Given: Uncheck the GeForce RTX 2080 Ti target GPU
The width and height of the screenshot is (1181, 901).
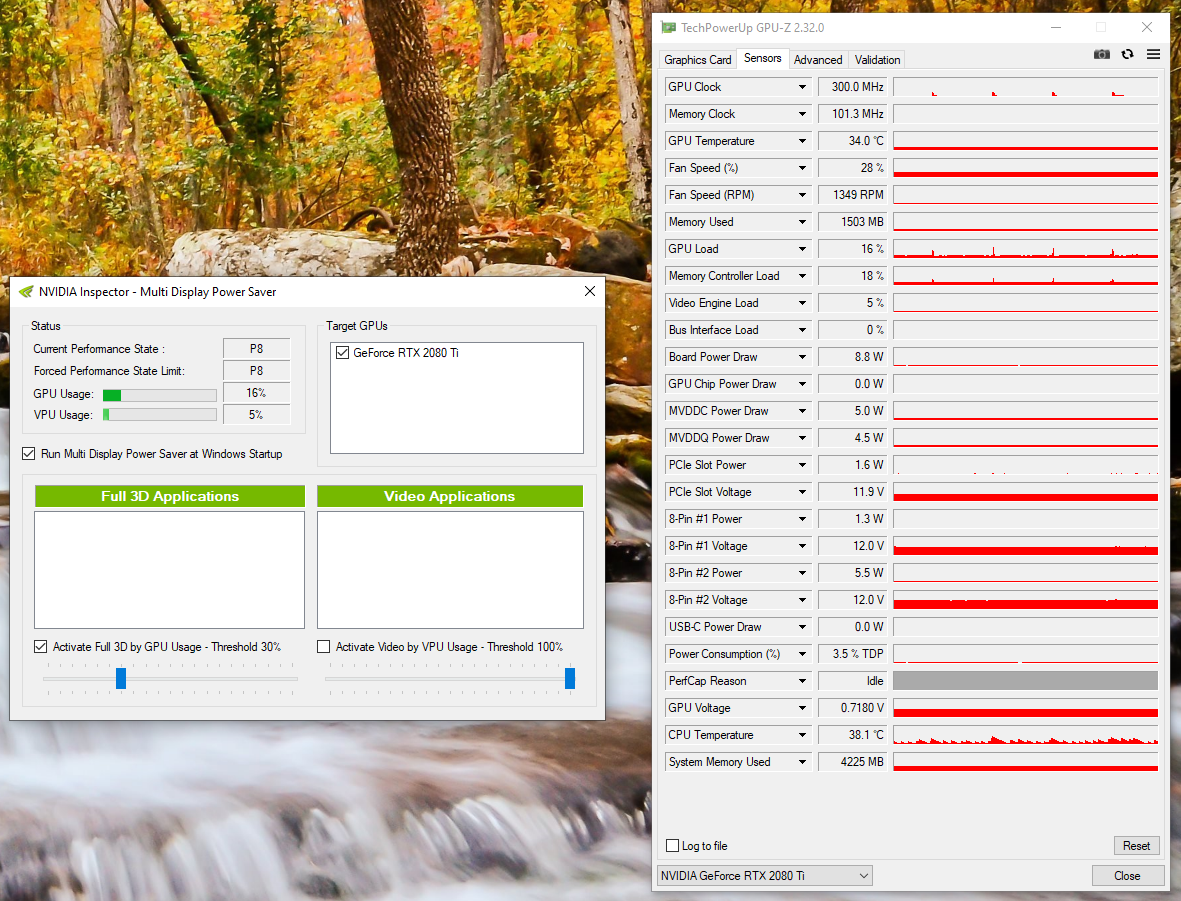Looking at the screenshot, I should click(343, 353).
